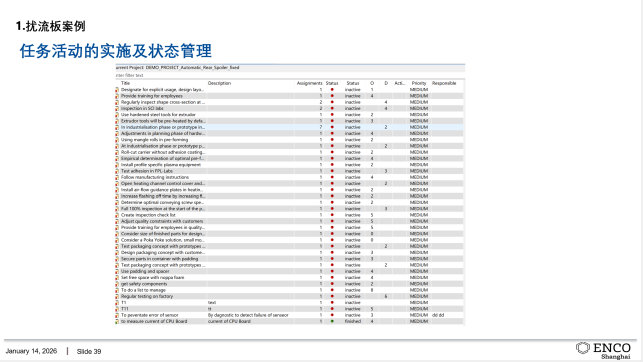The height and width of the screenshot is (362, 643).
Task: Click task icon beside 'T11' row
Action: pos(117,309)
